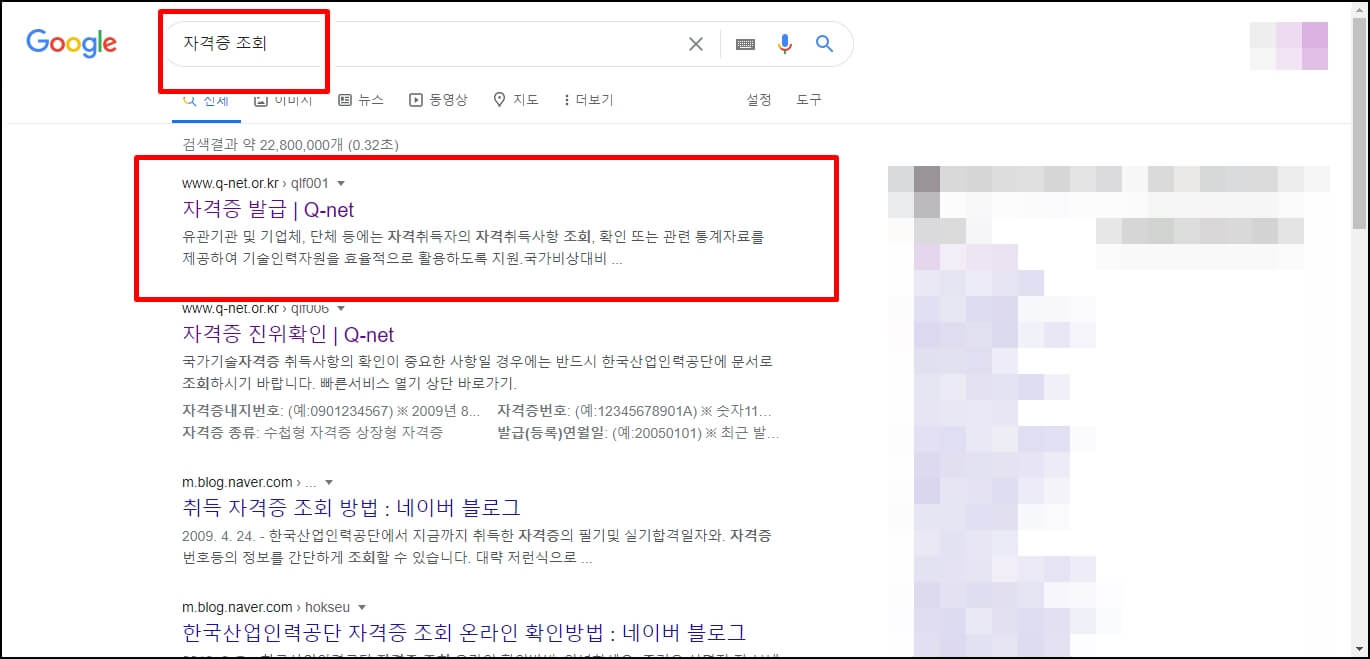Click the www.q-net.or.kr › qlf001 URL
The width and height of the screenshot is (1370, 659).
(255, 183)
